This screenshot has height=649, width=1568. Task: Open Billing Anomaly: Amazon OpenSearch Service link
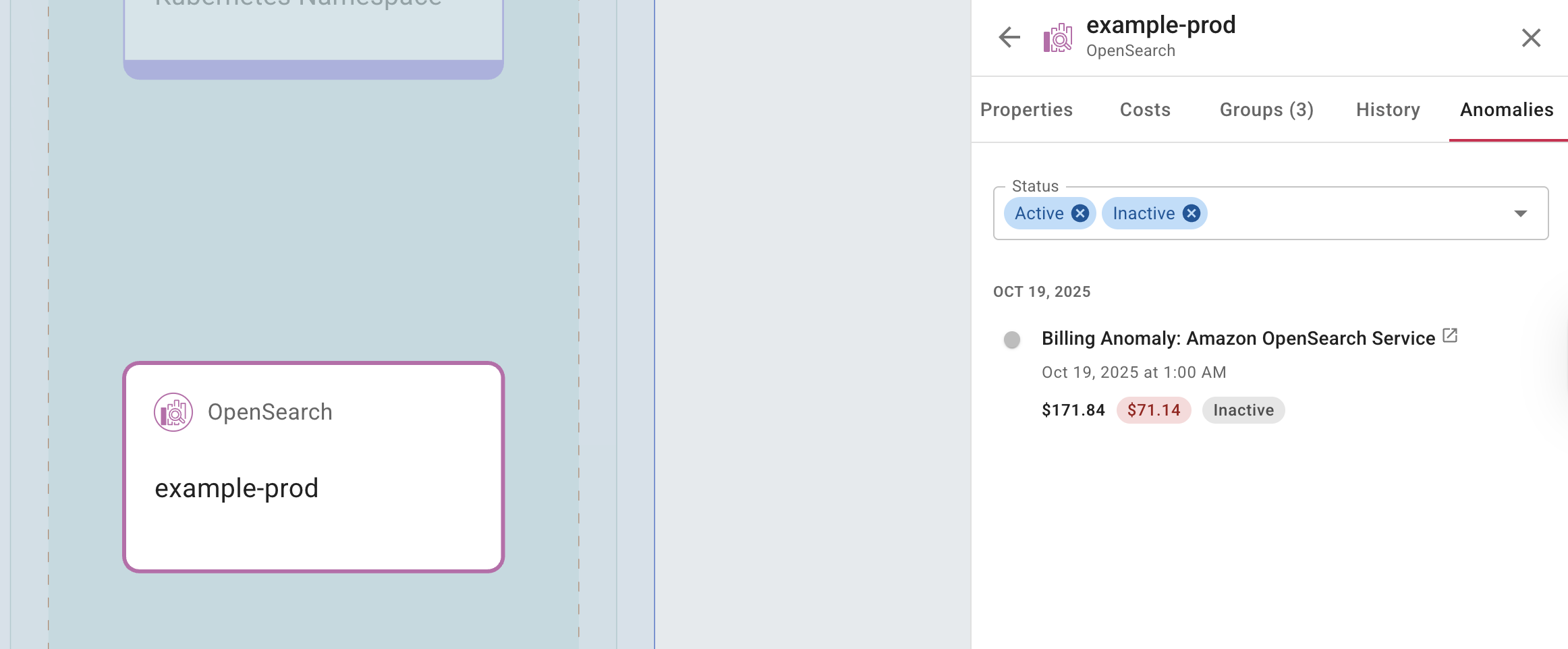pos(1238,338)
